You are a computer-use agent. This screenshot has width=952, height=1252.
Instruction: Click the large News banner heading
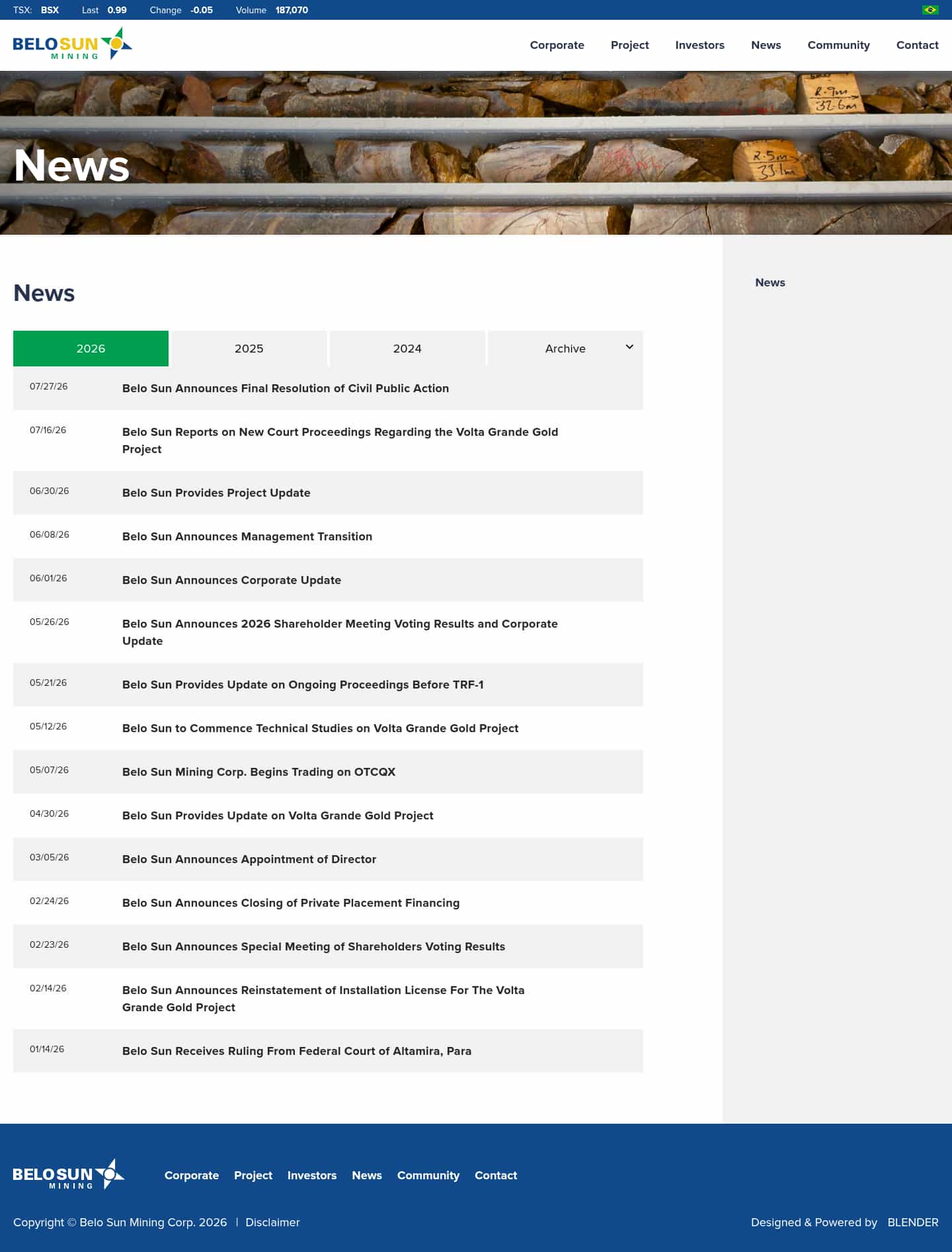pyautogui.click(x=71, y=165)
